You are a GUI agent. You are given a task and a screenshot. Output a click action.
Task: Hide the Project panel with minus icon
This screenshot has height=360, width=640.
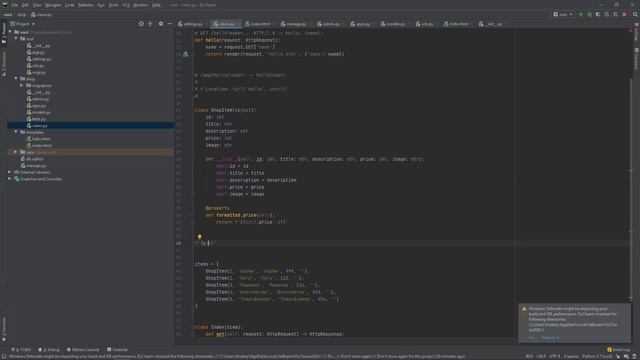click(170, 24)
